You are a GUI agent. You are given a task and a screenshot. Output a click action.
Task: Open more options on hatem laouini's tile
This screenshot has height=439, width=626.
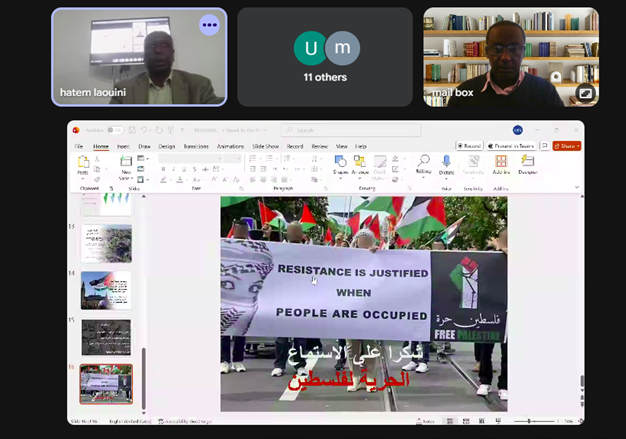(x=209, y=25)
